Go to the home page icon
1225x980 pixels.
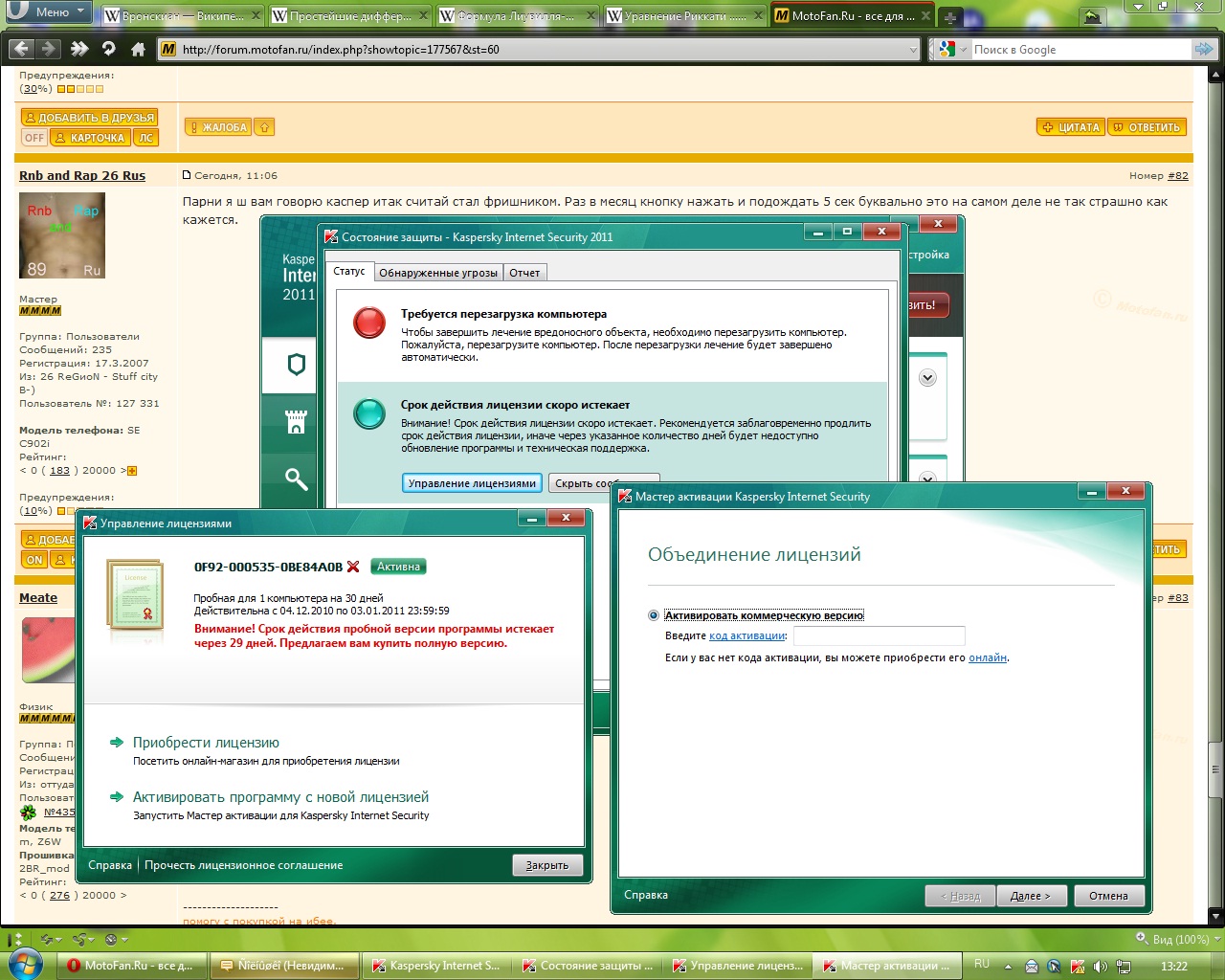click(x=138, y=49)
